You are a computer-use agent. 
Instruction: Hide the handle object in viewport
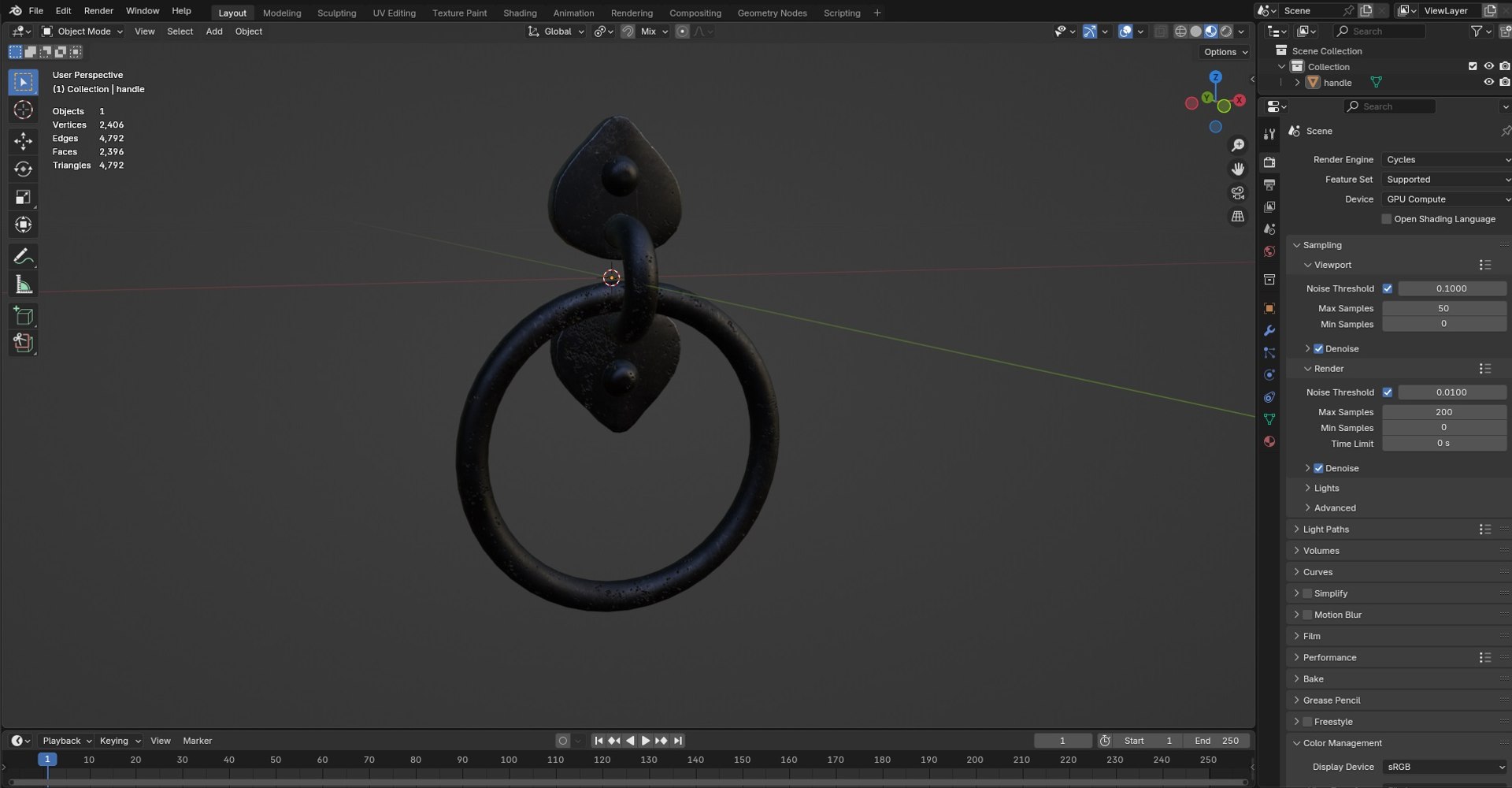click(x=1488, y=82)
